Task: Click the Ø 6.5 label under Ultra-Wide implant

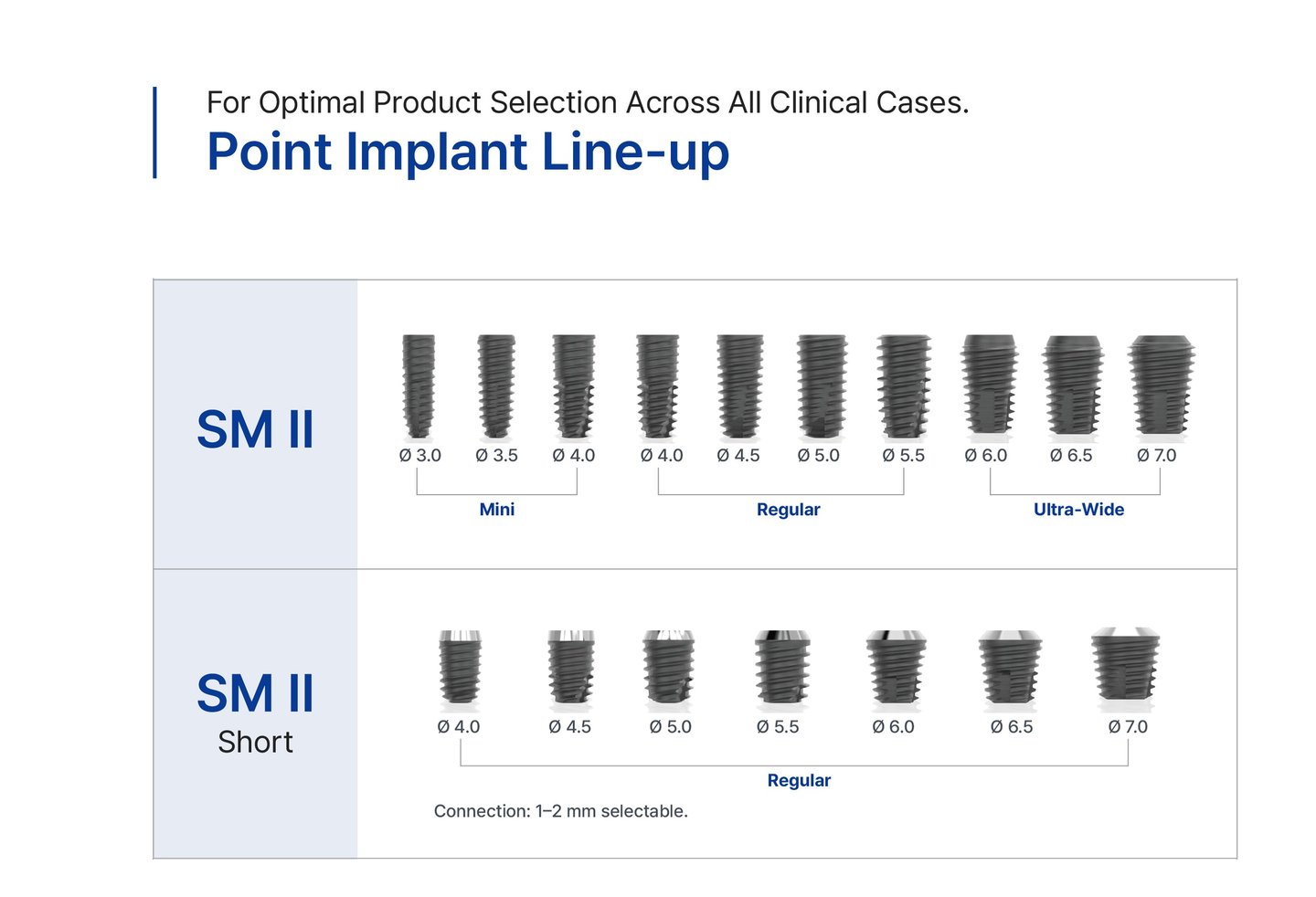Action: click(x=1071, y=455)
